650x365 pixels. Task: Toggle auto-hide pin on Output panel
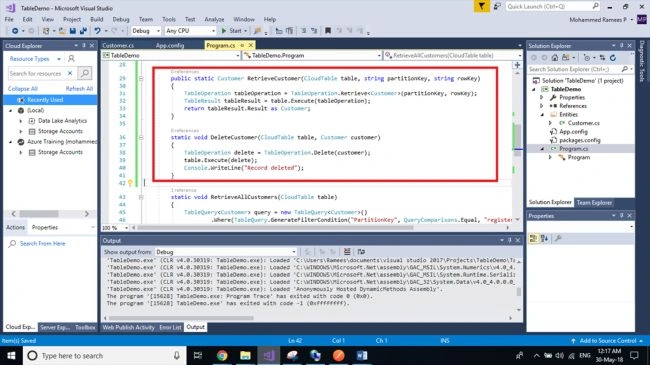509,241
